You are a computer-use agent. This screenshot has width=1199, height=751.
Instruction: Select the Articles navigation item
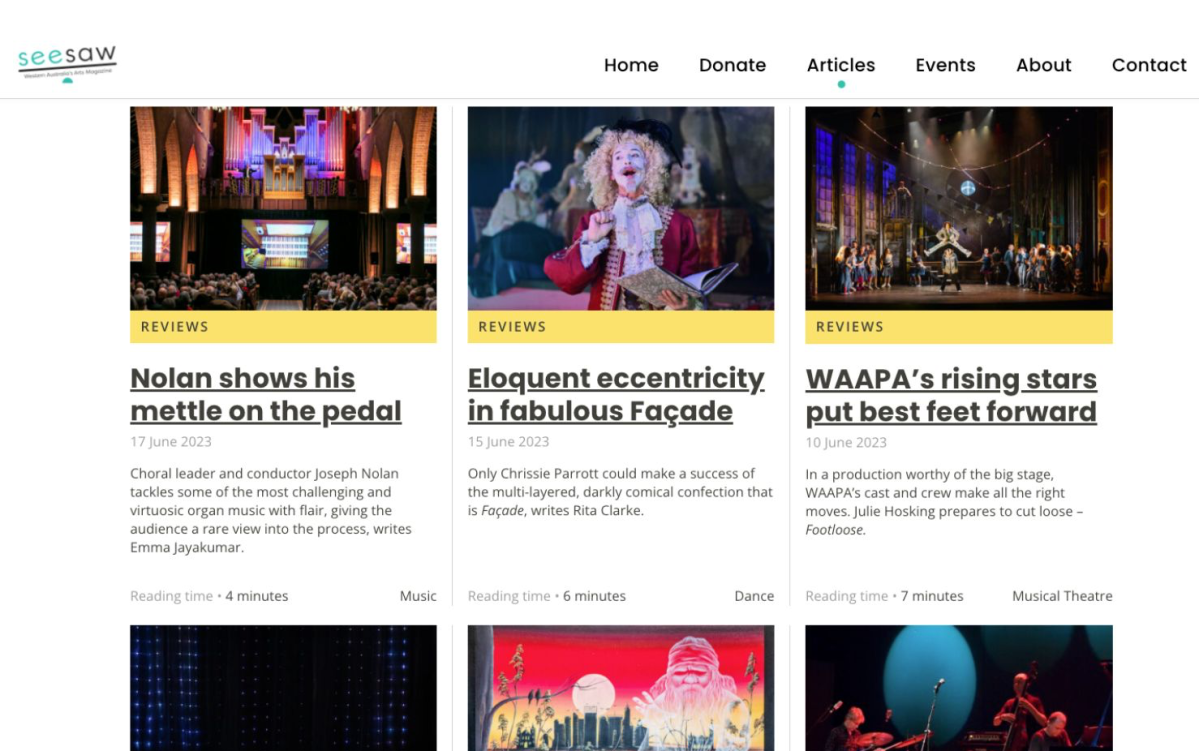point(840,65)
